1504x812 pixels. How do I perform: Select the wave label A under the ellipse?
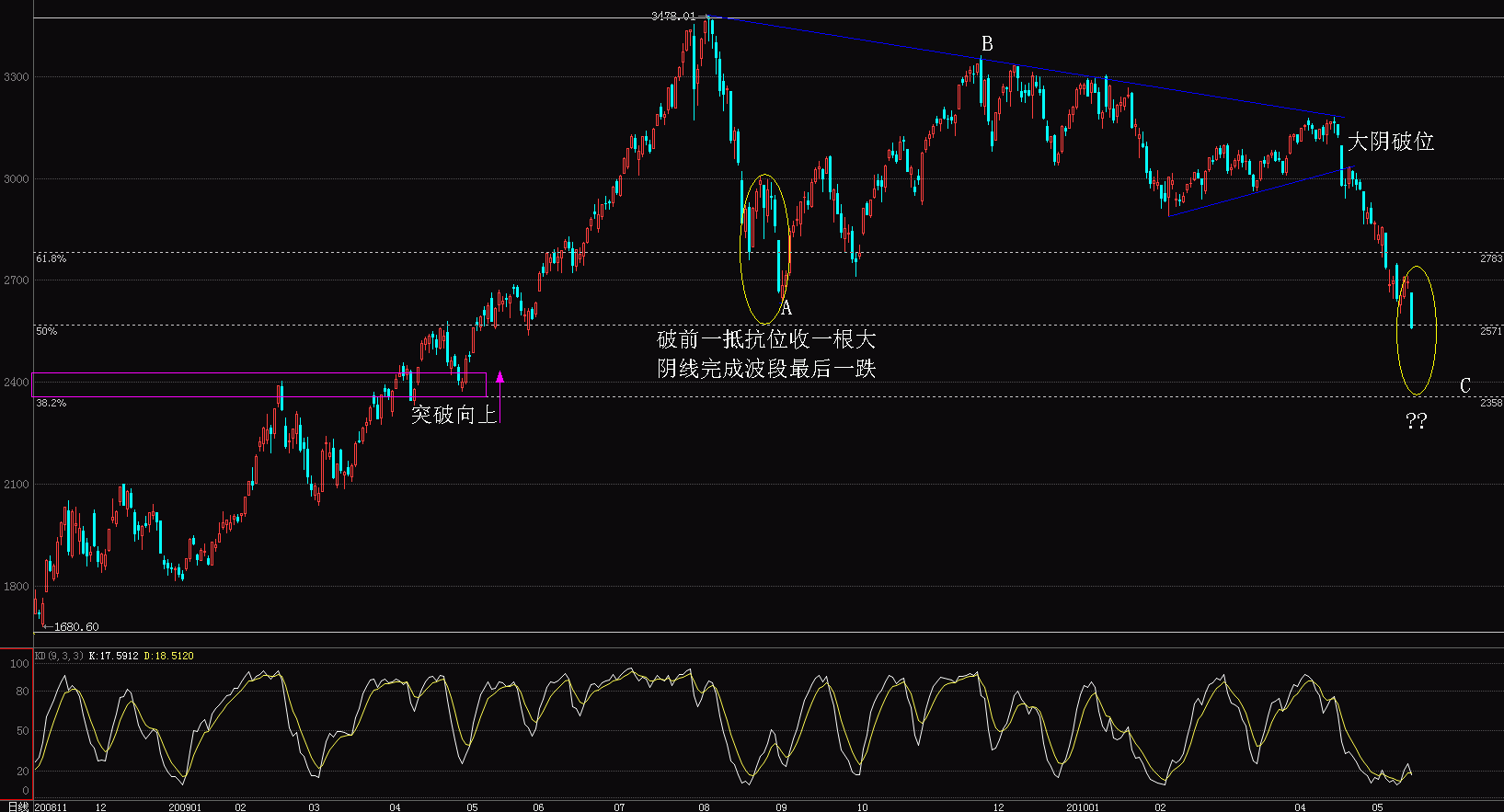[x=786, y=309]
